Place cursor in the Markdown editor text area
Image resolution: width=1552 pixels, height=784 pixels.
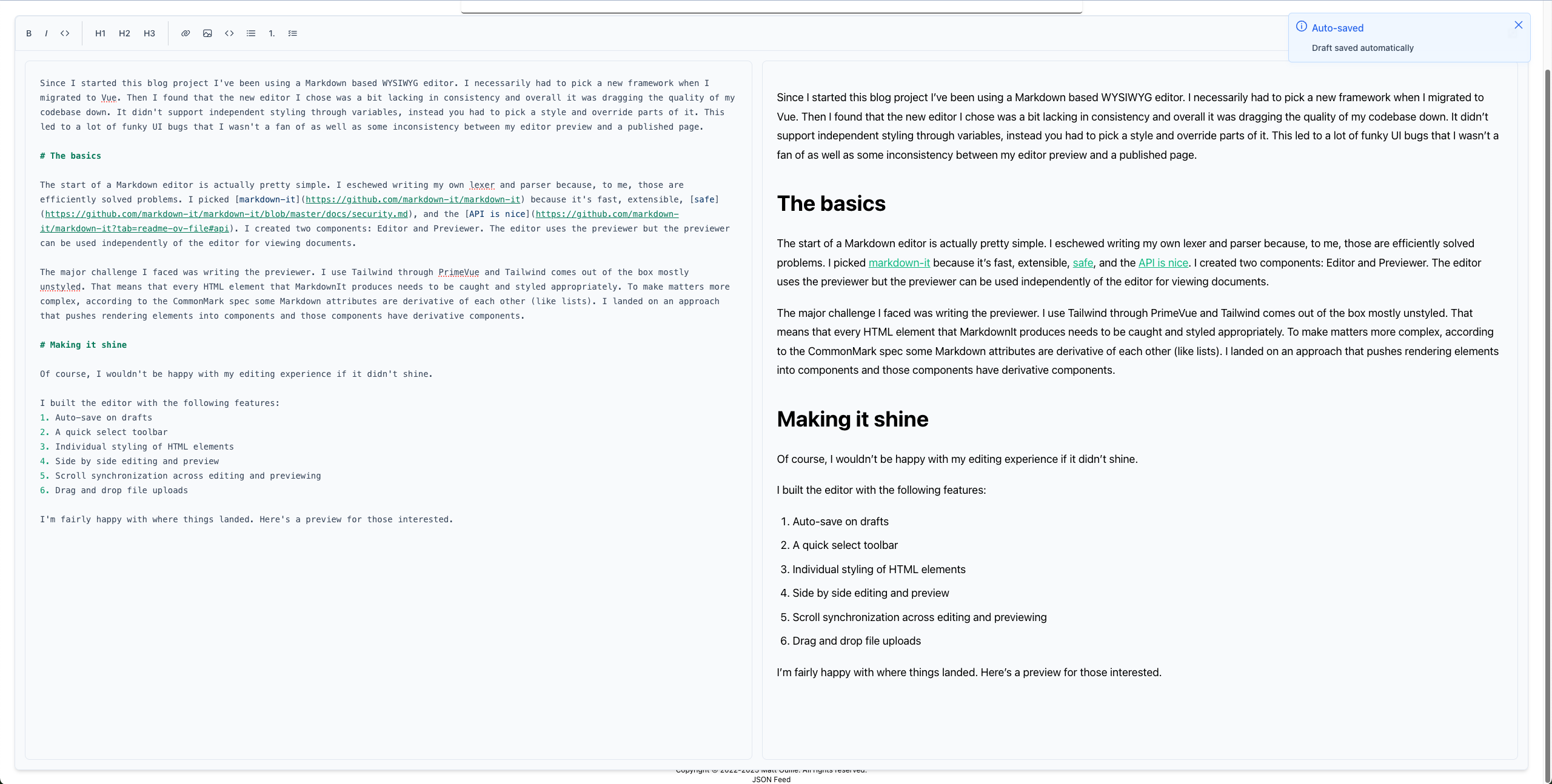388,606
